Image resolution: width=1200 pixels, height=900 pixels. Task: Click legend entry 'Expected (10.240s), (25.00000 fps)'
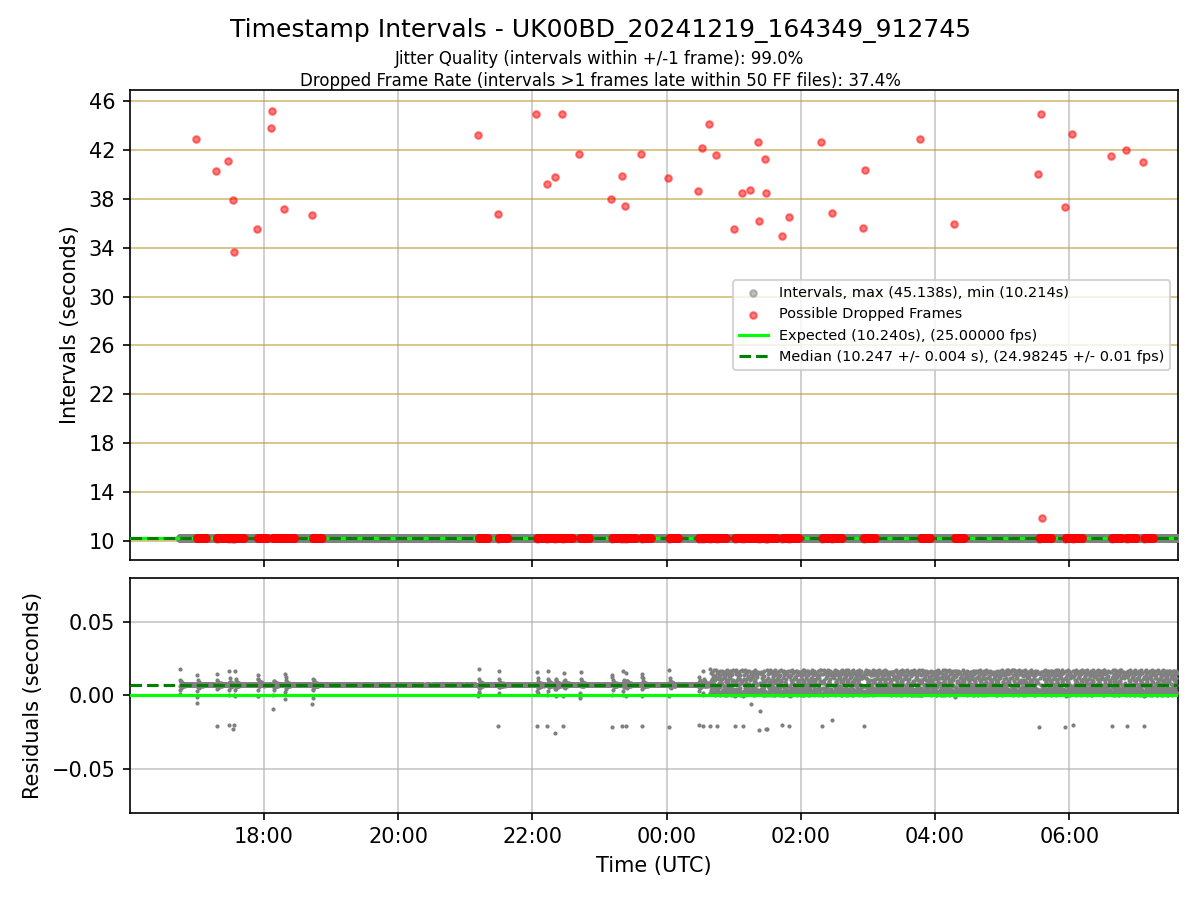pos(907,334)
